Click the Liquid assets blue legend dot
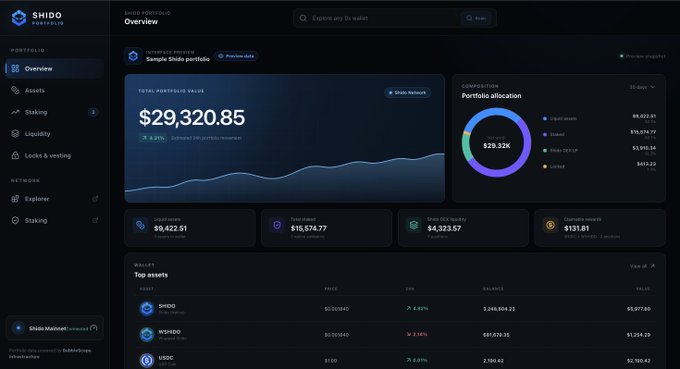This screenshot has width=680, height=369. 545,118
